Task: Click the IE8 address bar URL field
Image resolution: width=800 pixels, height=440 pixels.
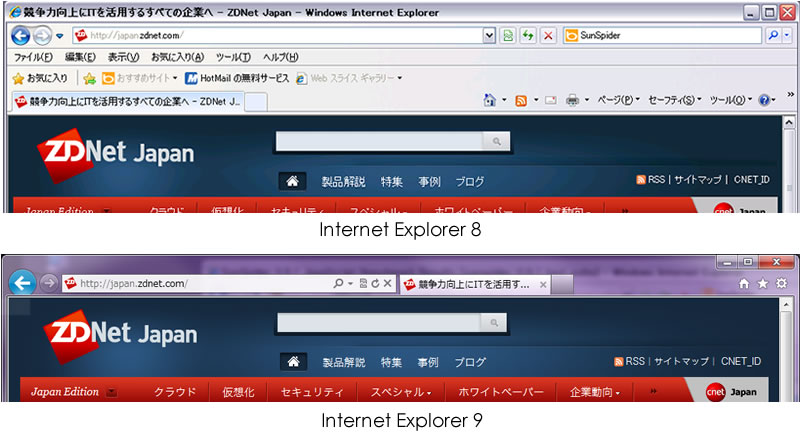Action: 278,35
